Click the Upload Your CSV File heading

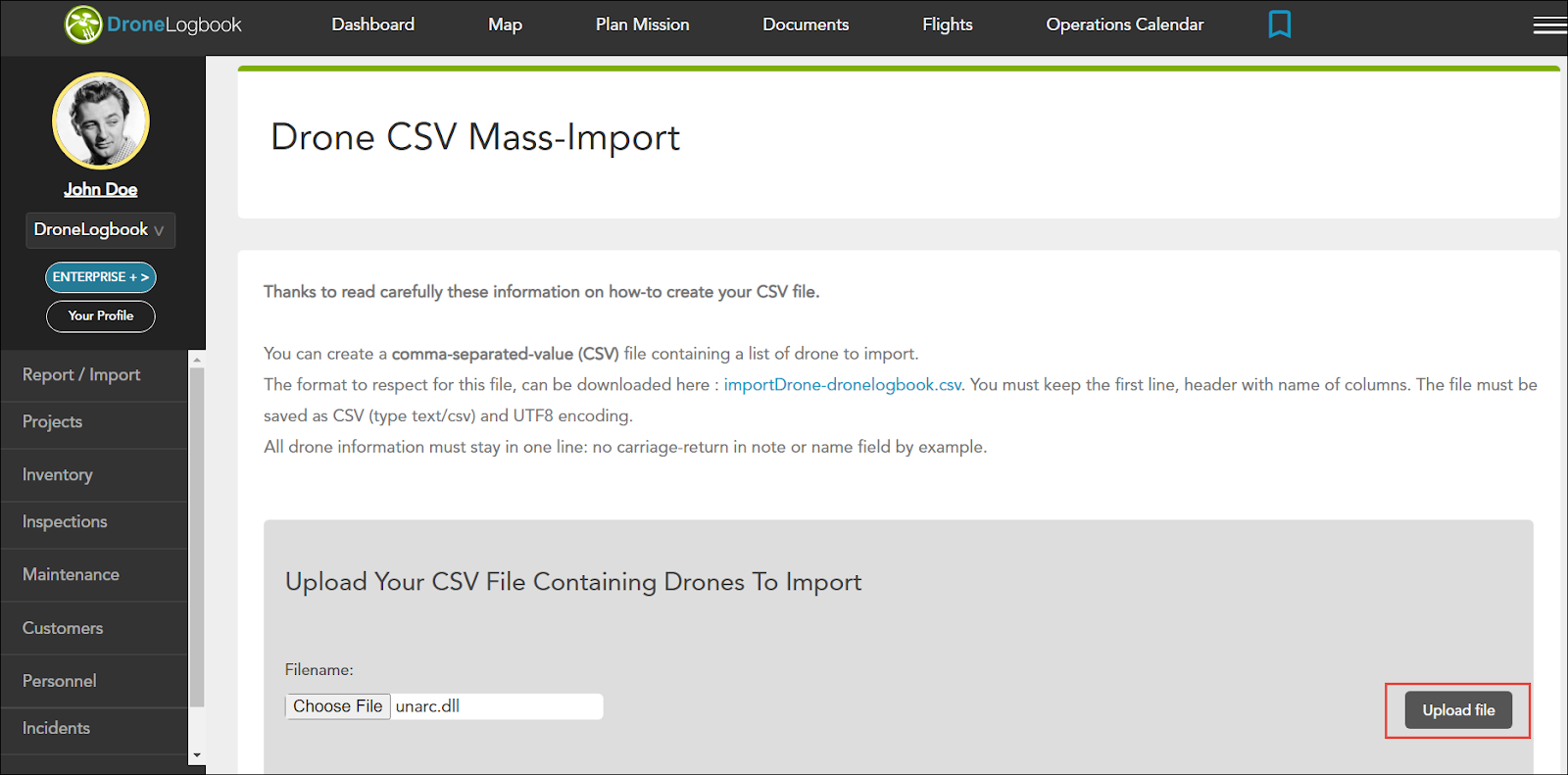[573, 582]
